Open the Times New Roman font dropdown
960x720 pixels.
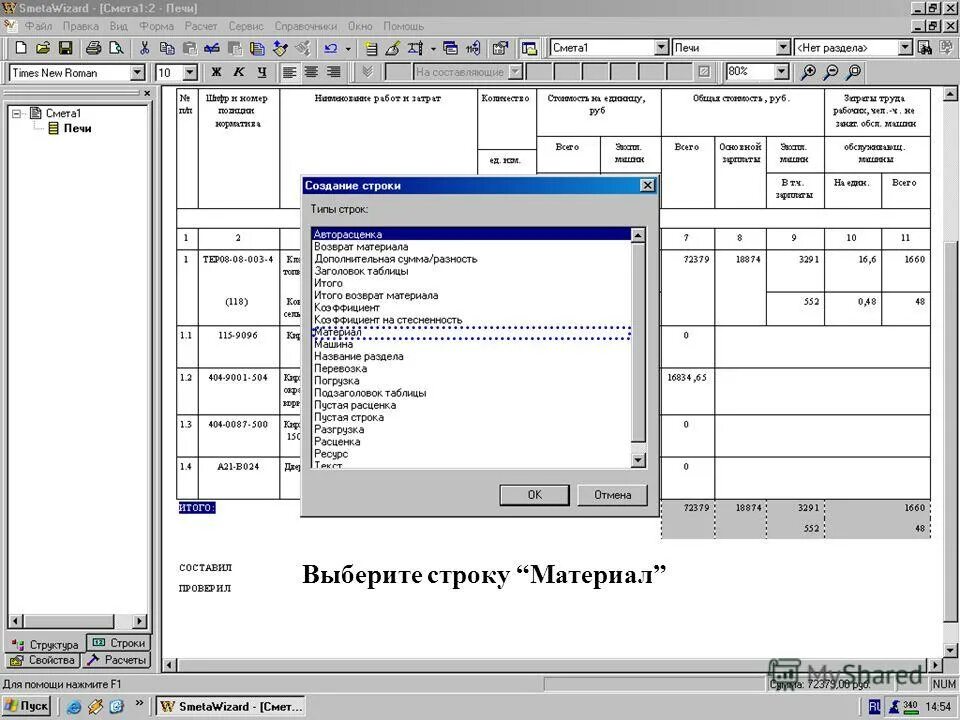click(x=140, y=72)
